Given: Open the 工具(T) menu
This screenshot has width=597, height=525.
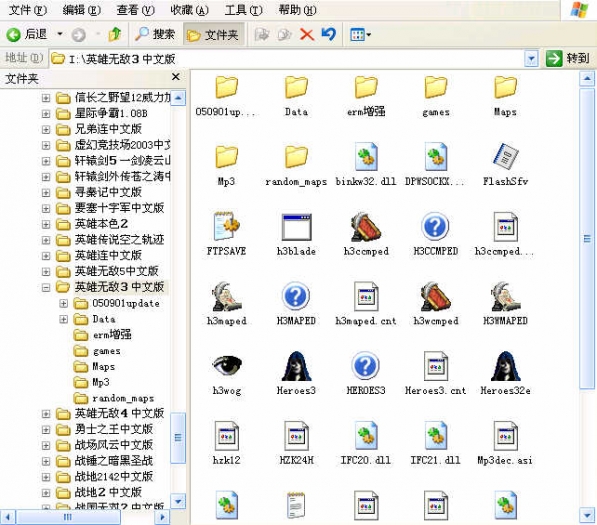Looking at the screenshot, I should point(243,10).
